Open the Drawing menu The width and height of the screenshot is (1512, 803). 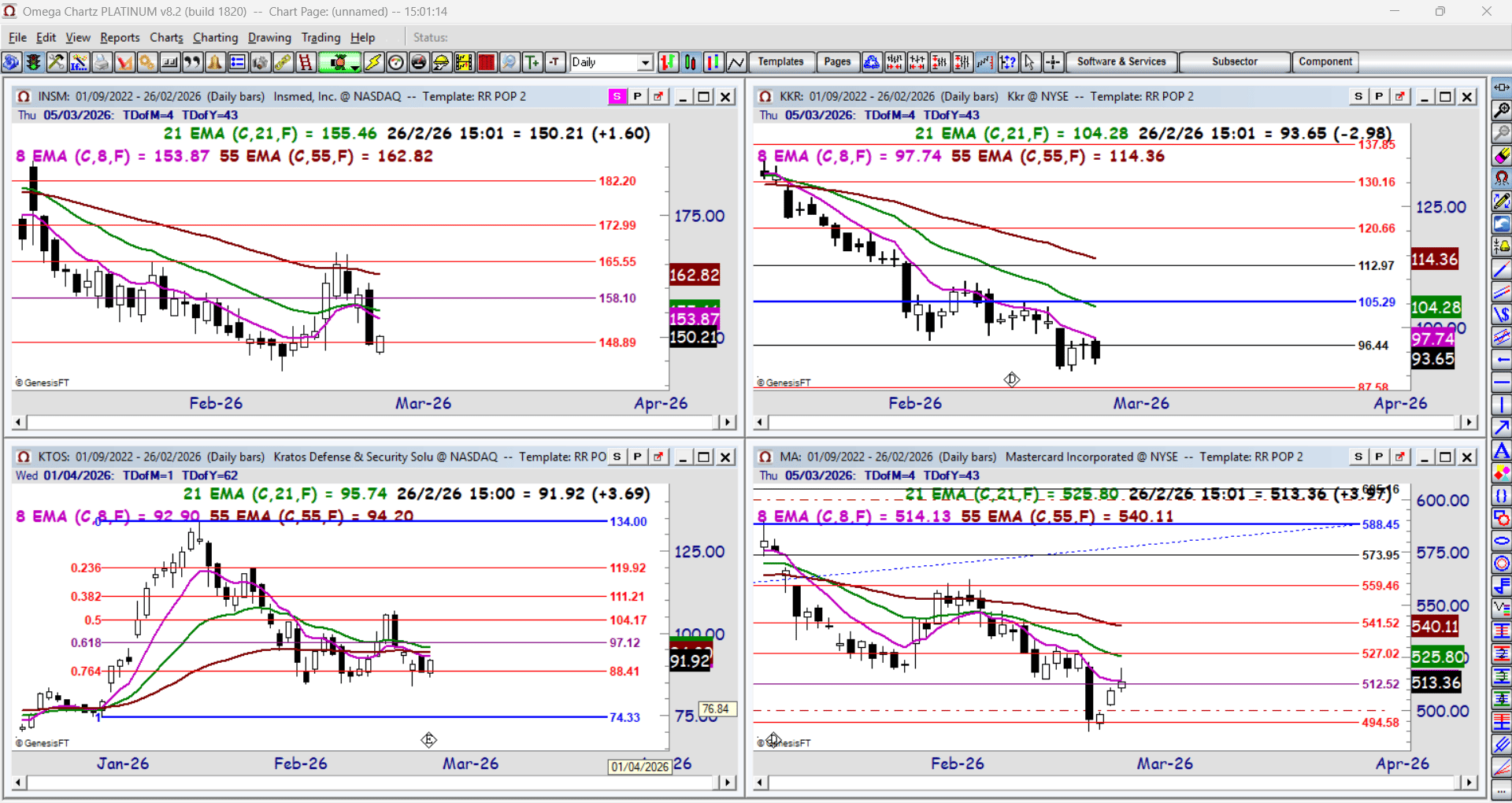click(269, 37)
